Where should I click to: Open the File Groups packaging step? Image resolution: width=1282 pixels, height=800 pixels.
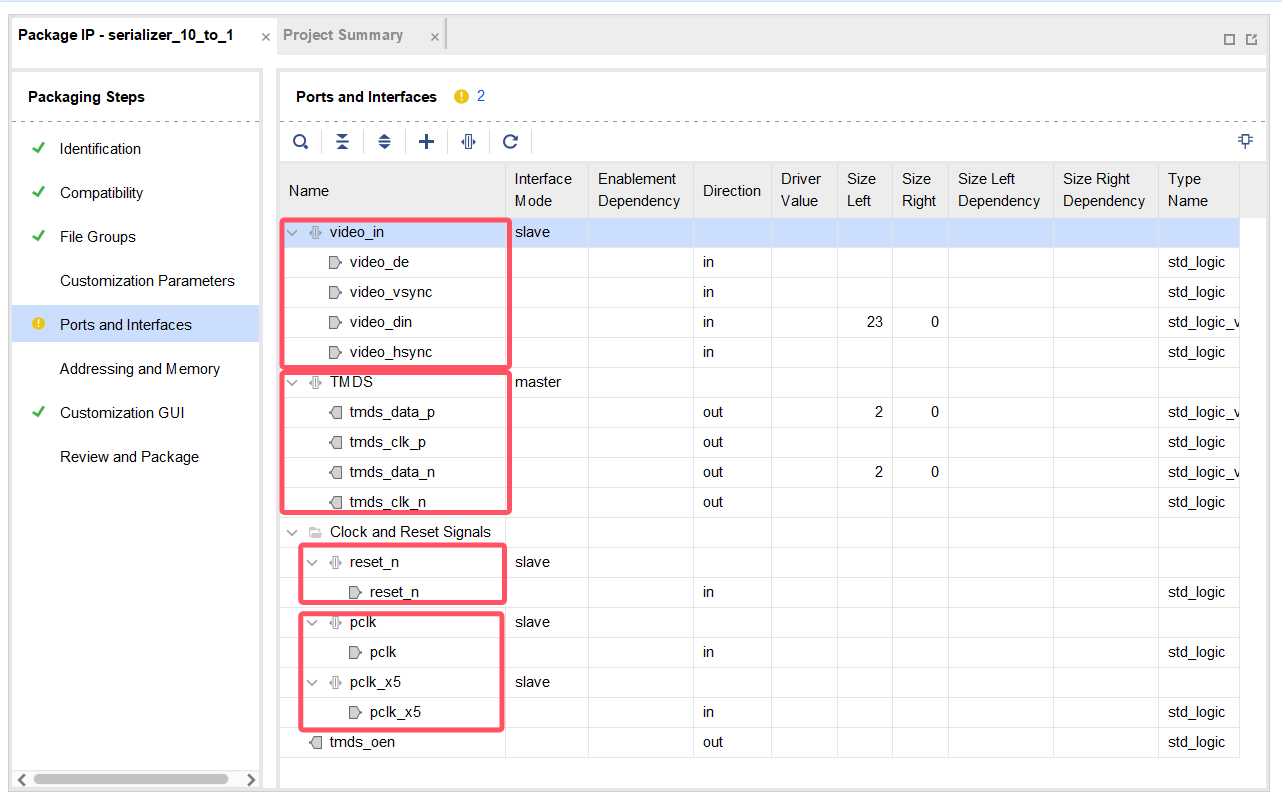click(97, 237)
